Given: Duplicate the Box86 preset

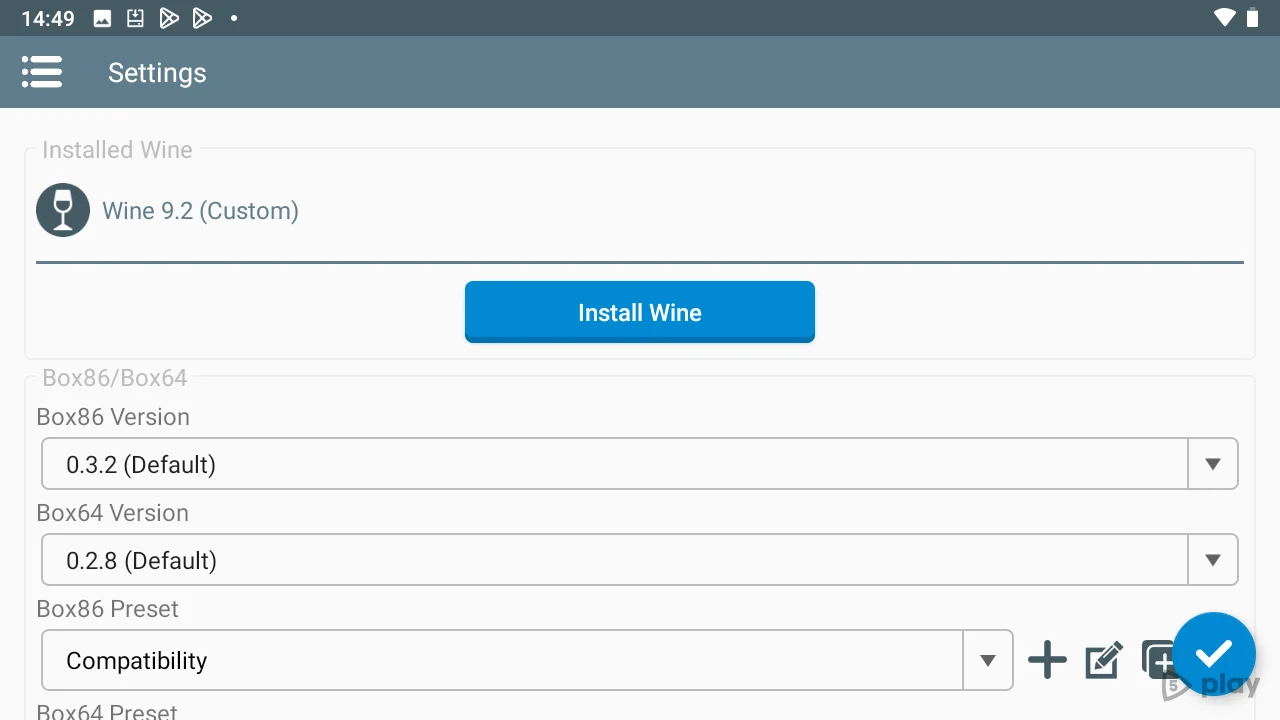Looking at the screenshot, I should (1155, 659).
